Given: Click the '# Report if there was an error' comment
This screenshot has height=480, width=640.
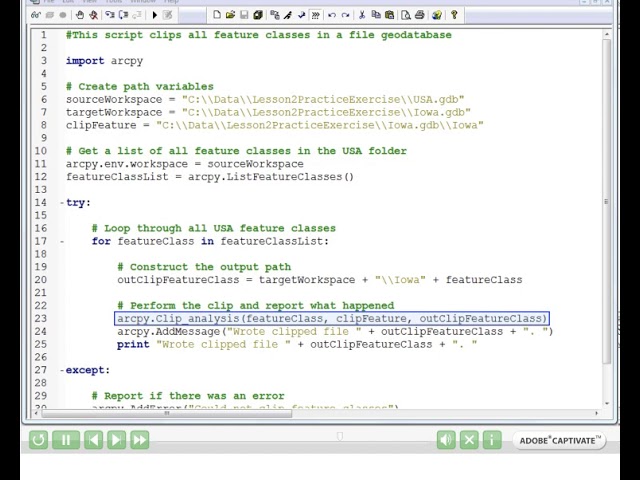Looking at the screenshot, I should [188, 396].
